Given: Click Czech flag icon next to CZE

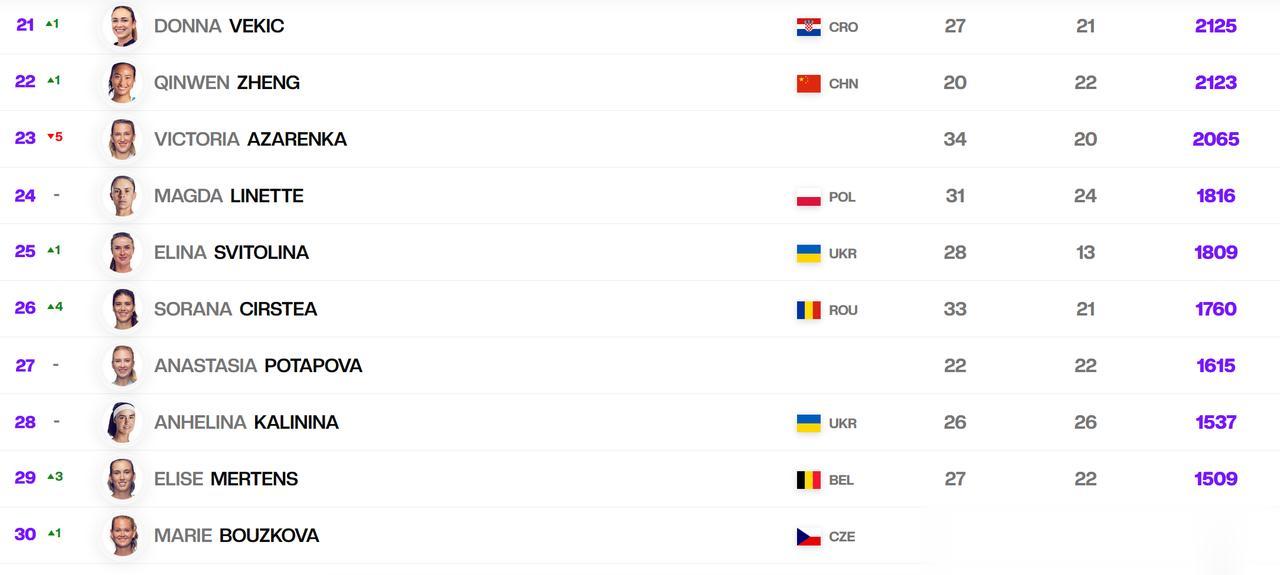Looking at the screenshot, I should point(808,537).
